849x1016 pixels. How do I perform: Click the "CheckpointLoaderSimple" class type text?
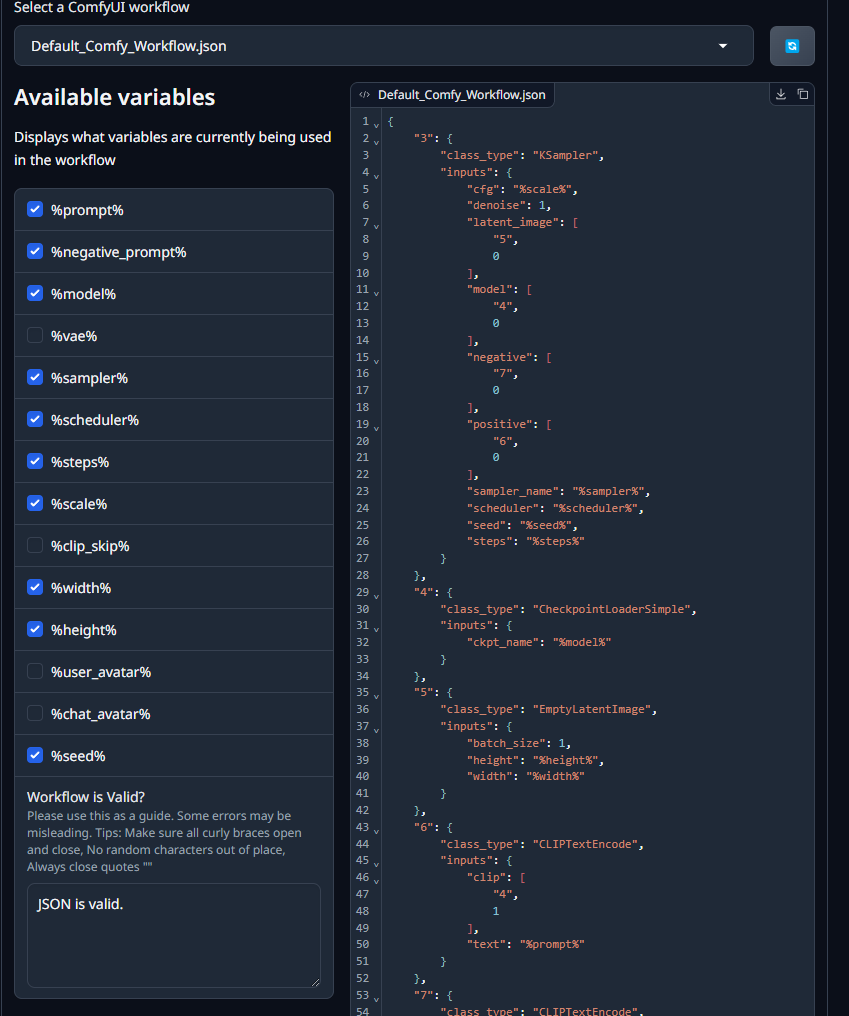pos(611,609)
